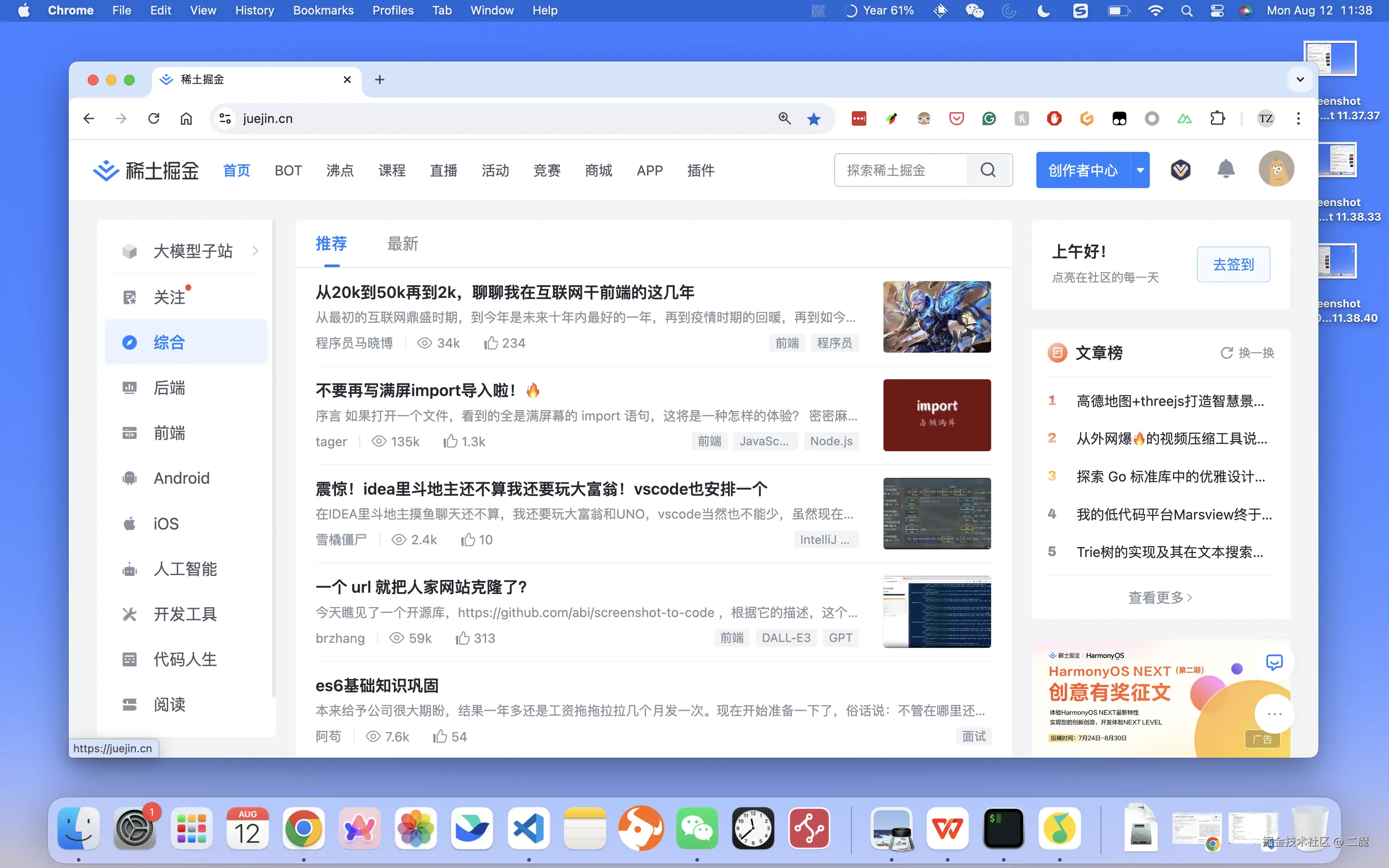This screenshot has width=1389, height=868.
Task: Click the DALL-E3 tag
Action: [x=786, y=638]
